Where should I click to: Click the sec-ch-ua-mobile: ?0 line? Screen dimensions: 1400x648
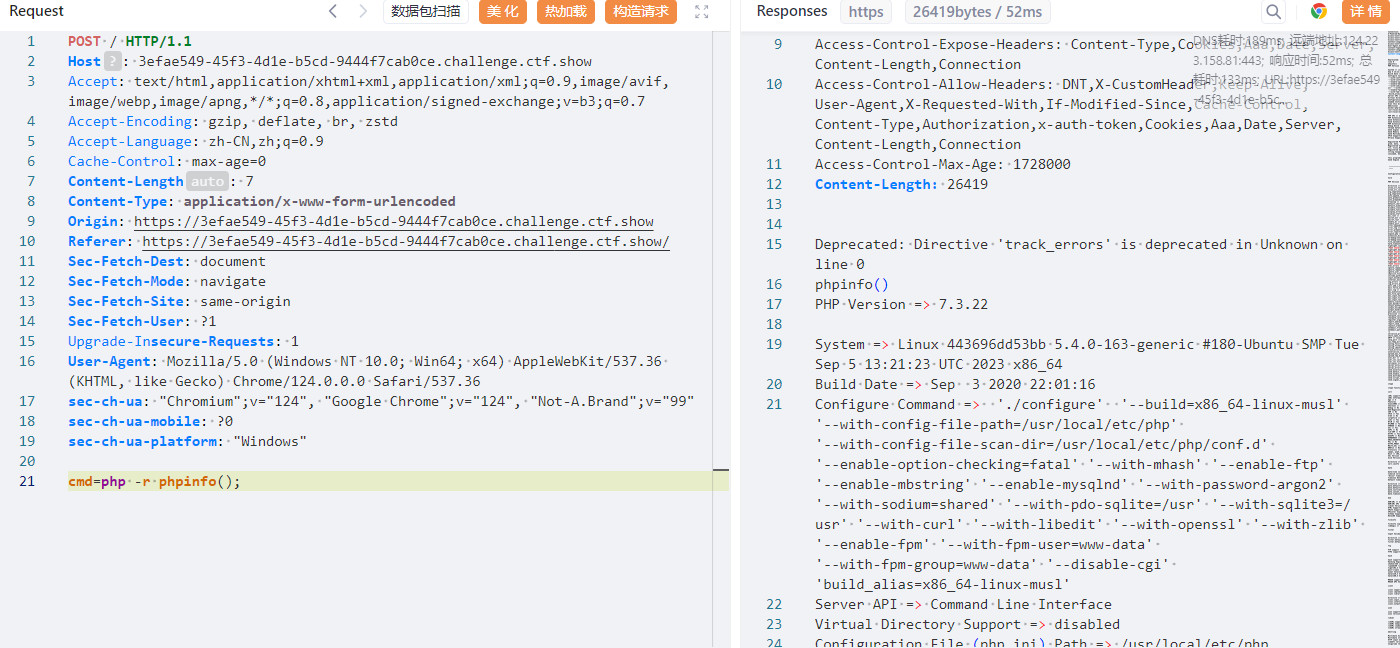tap(151, 421)
